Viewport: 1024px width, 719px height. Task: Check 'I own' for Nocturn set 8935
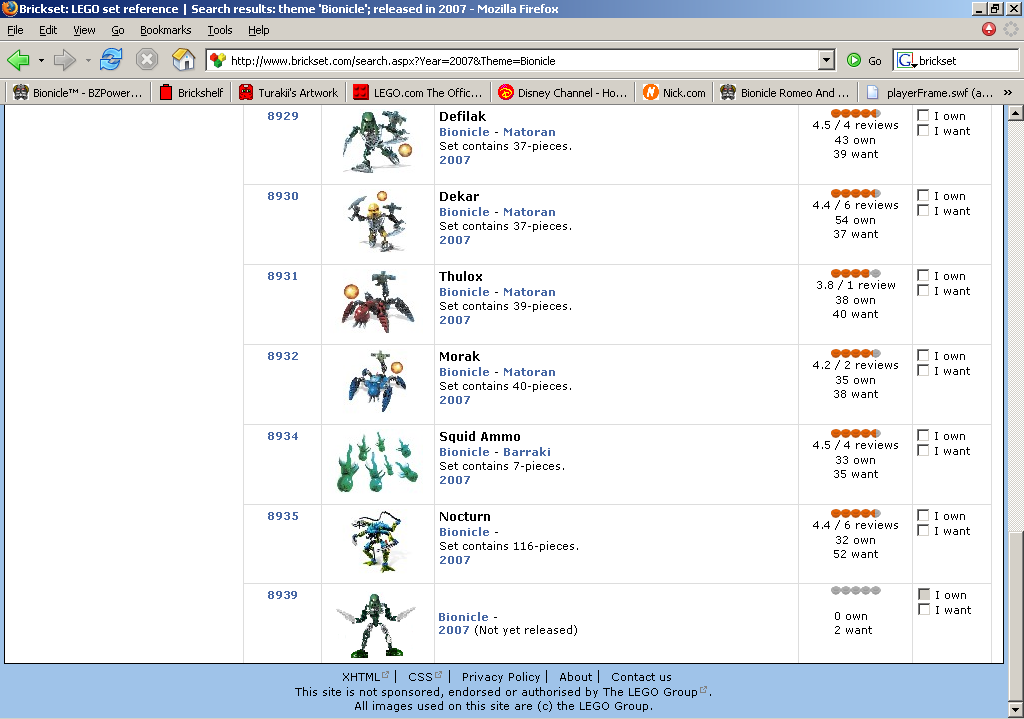point(922,515)
